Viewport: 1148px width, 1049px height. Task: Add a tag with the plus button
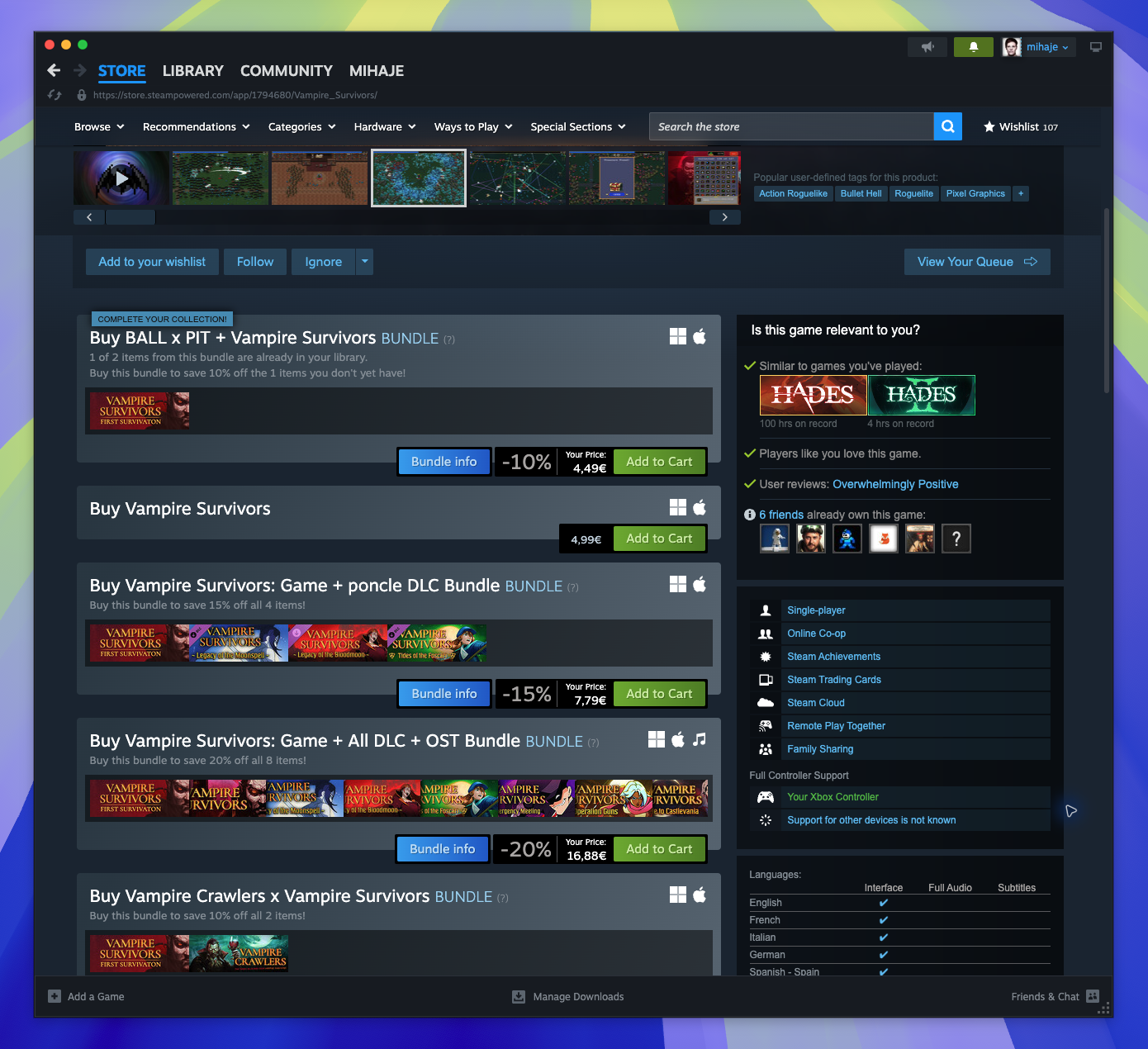coord(1021,193)
